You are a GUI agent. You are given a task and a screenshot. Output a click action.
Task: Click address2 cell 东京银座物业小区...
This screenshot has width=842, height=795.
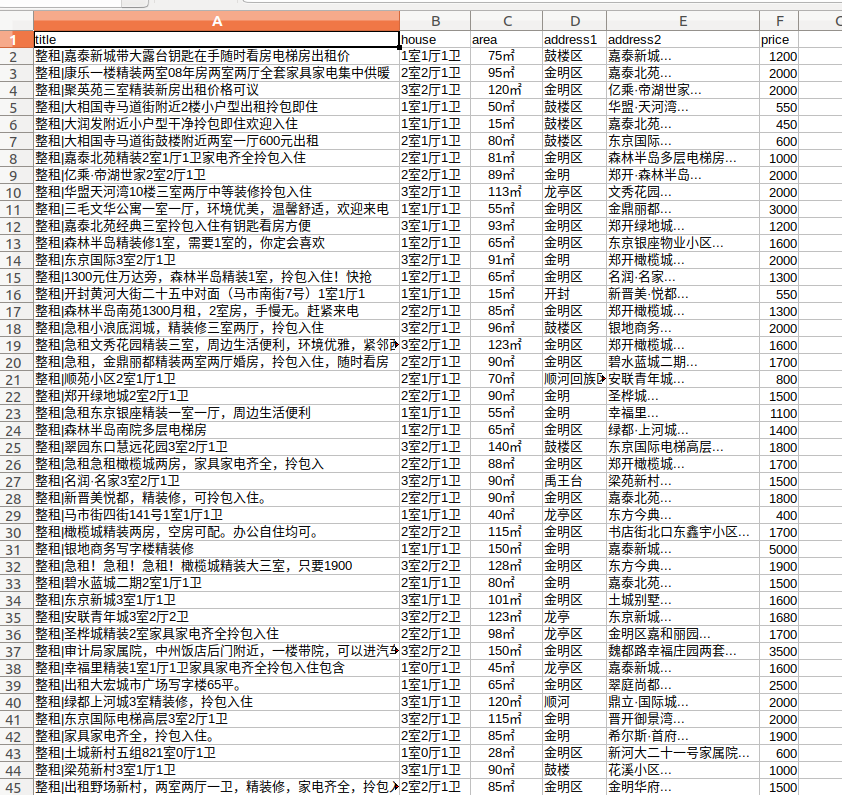(x=683, y=243)
